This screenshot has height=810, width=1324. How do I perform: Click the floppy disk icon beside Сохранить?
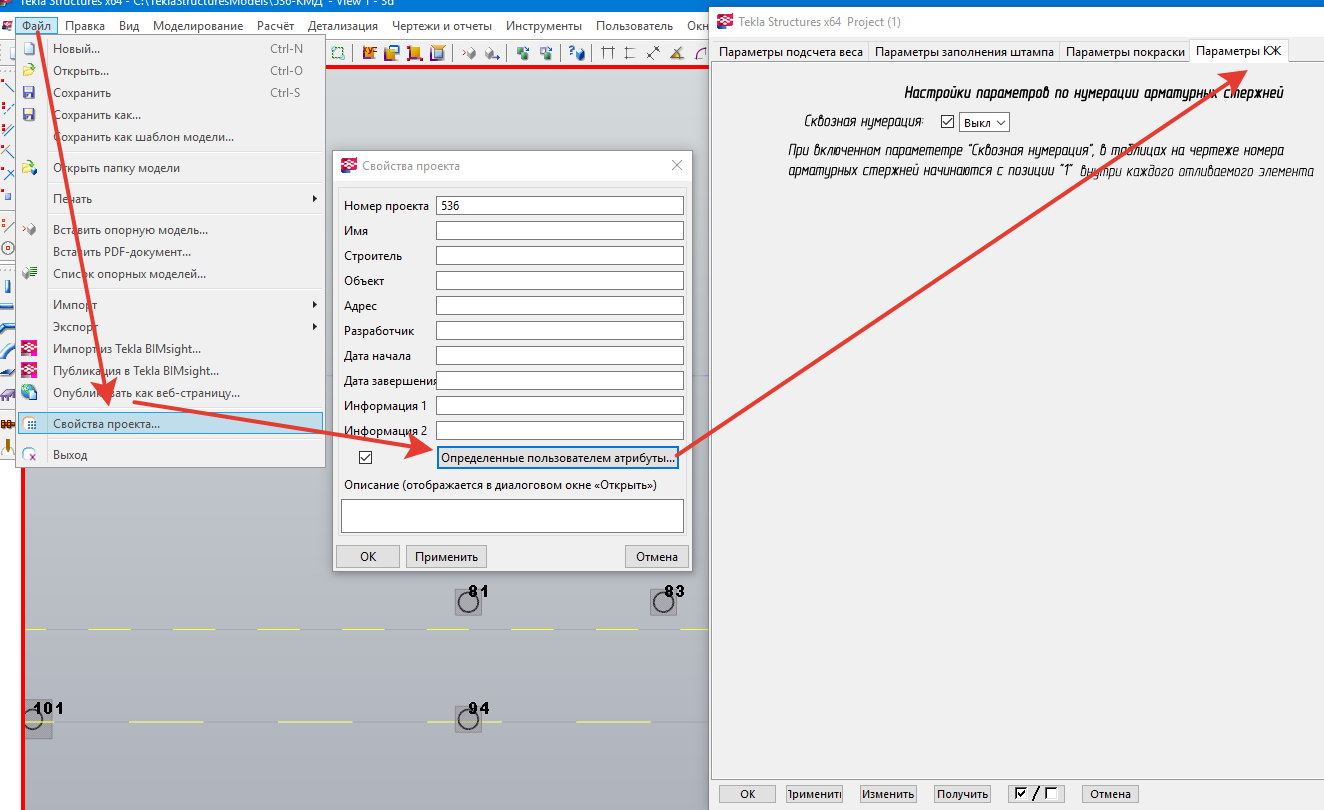coord(29,93)
